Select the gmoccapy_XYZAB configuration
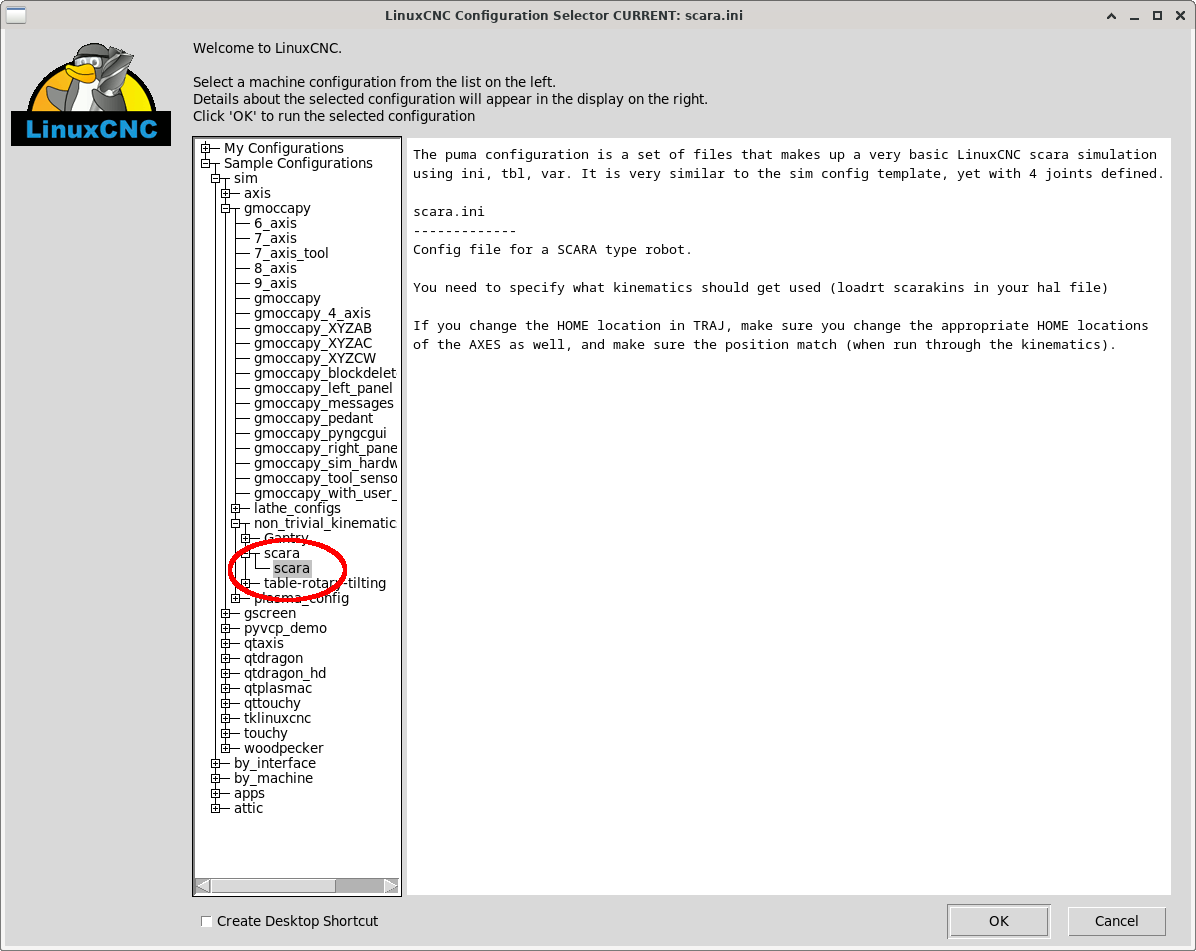 [x=313, y=329]
